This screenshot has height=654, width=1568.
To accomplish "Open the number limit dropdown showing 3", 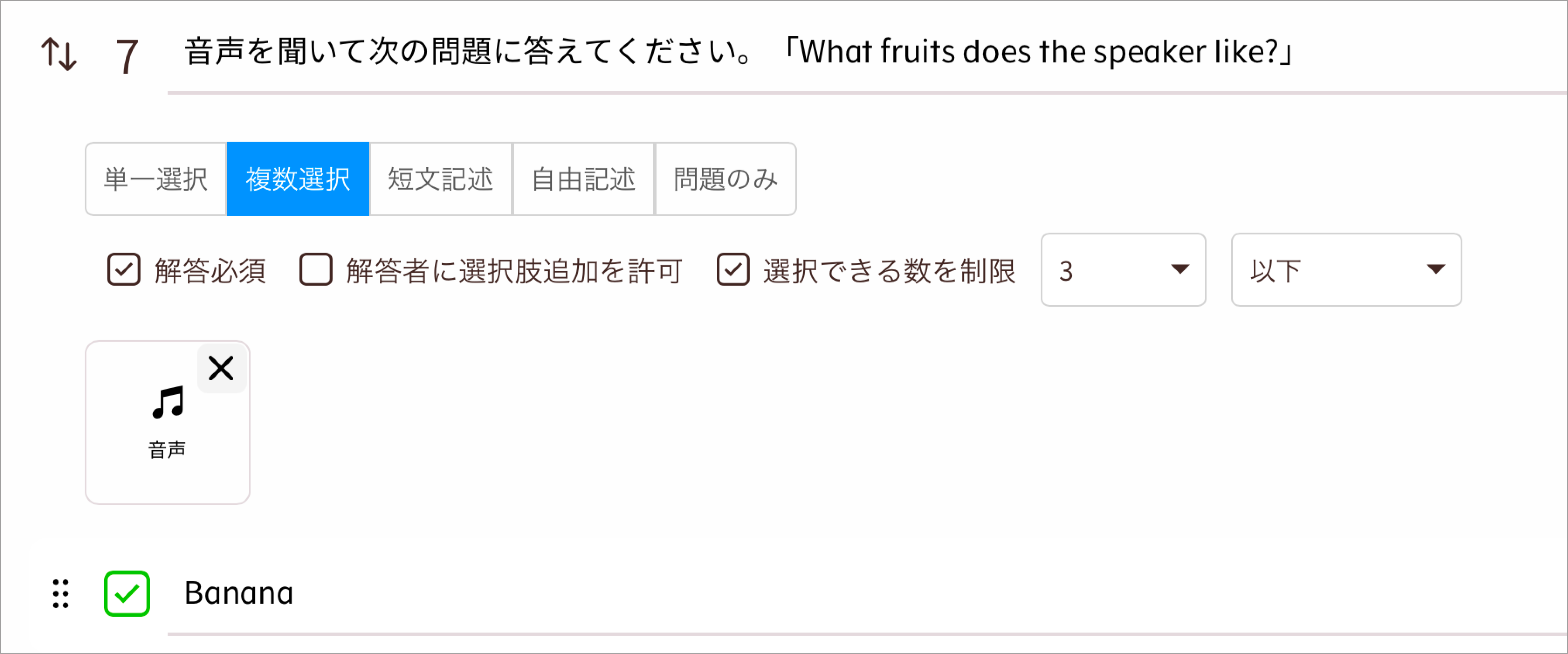I will point(1122,270).
